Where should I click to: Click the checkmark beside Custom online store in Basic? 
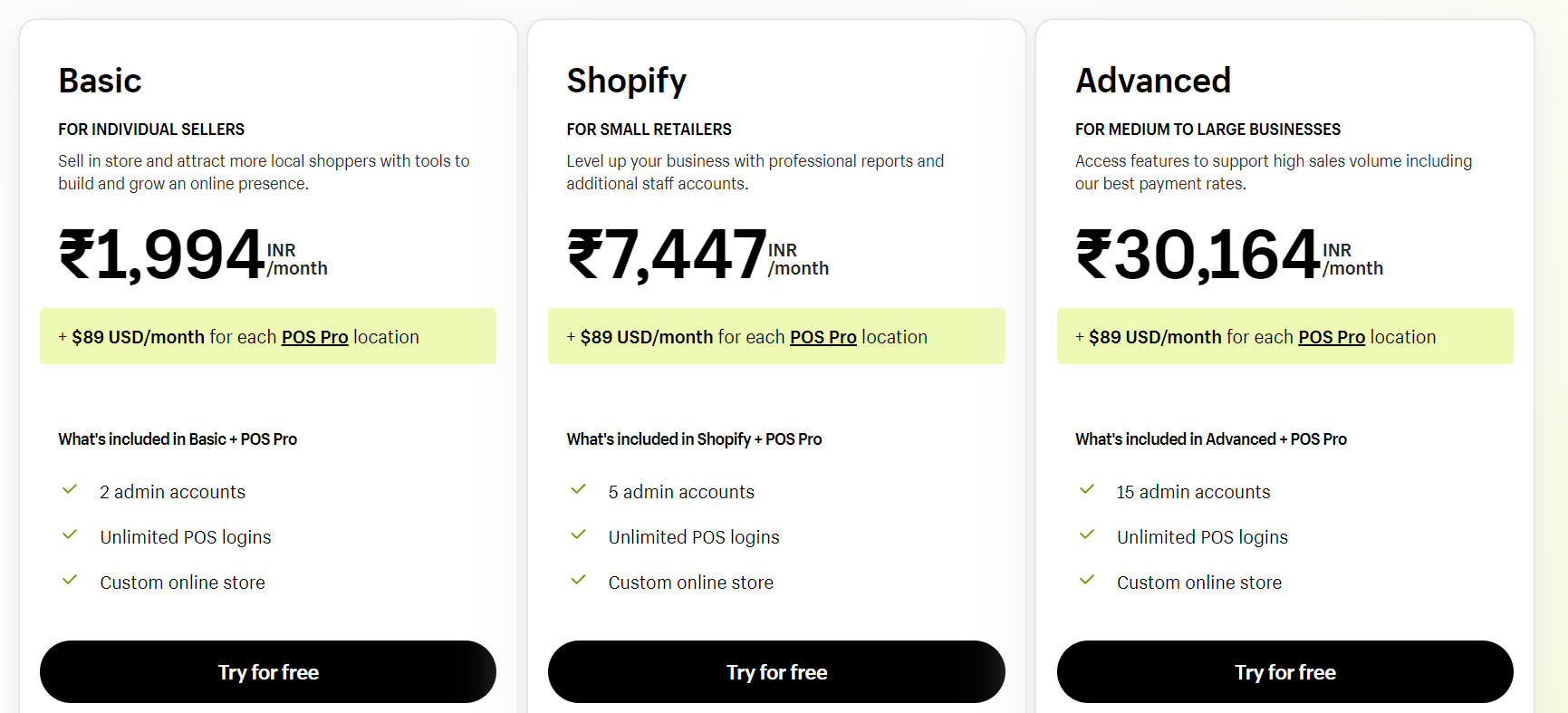(x=70, y=580)
